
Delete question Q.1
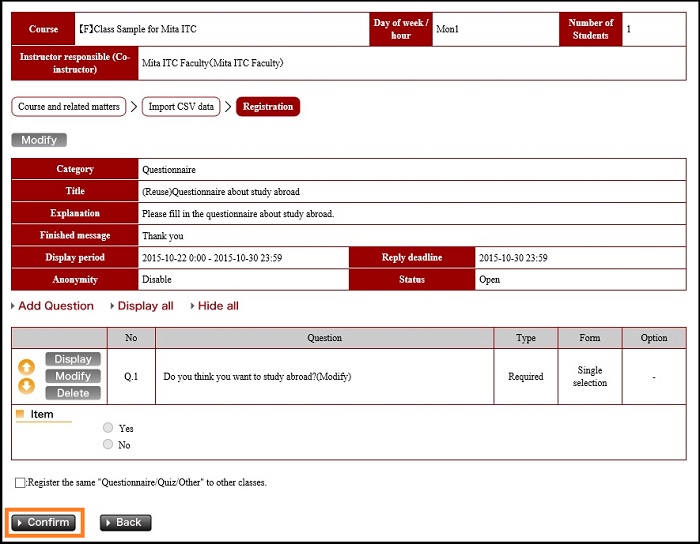(x=73, y=393)
